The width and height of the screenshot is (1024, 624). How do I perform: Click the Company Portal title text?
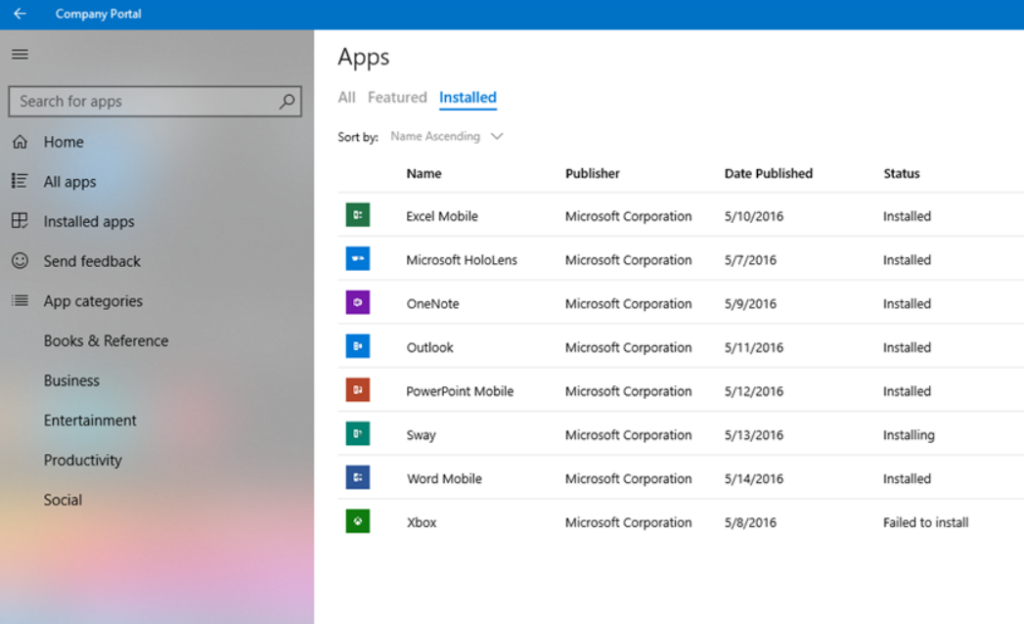click(98, 14)
